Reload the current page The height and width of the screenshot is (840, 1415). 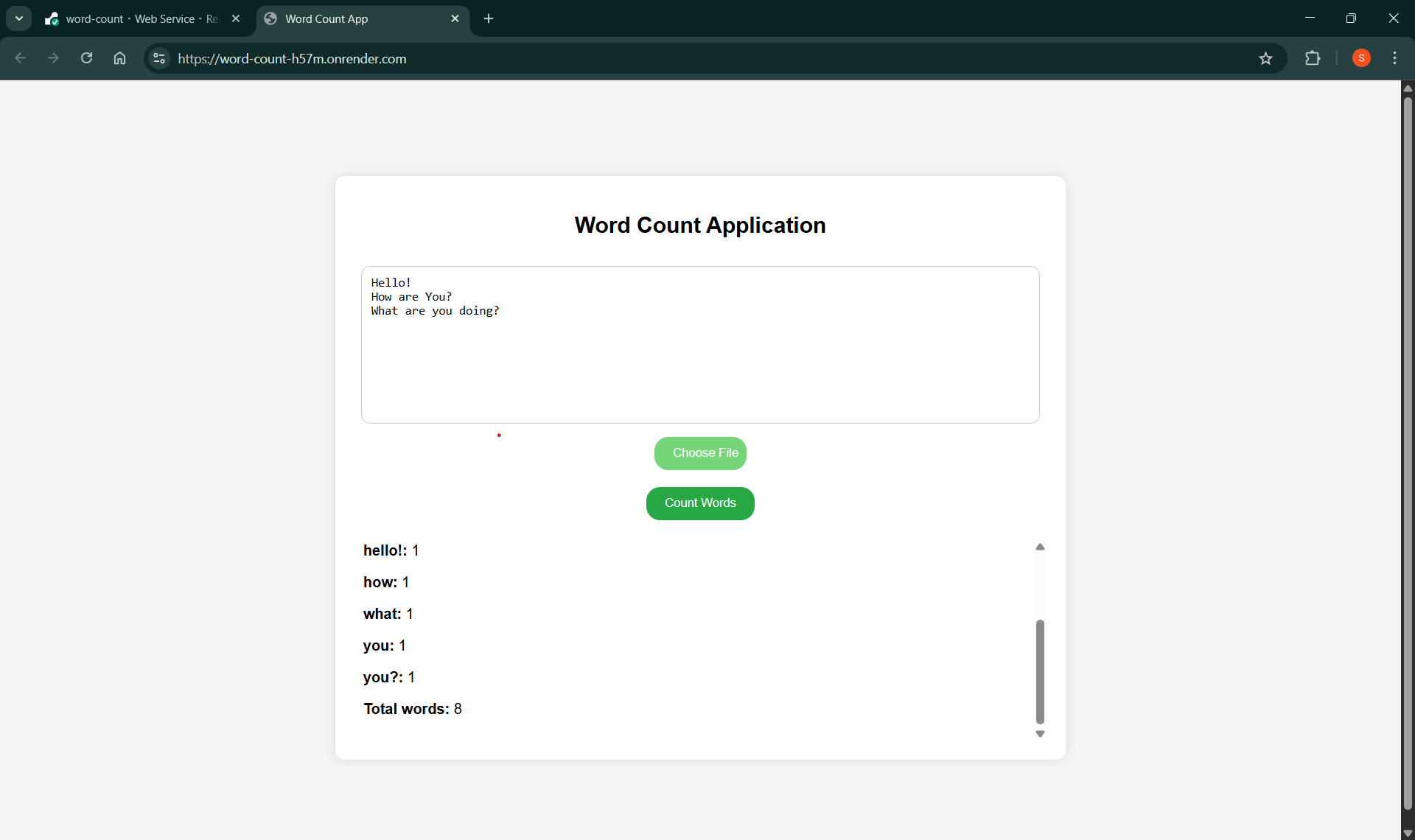(x=86, y=58)
